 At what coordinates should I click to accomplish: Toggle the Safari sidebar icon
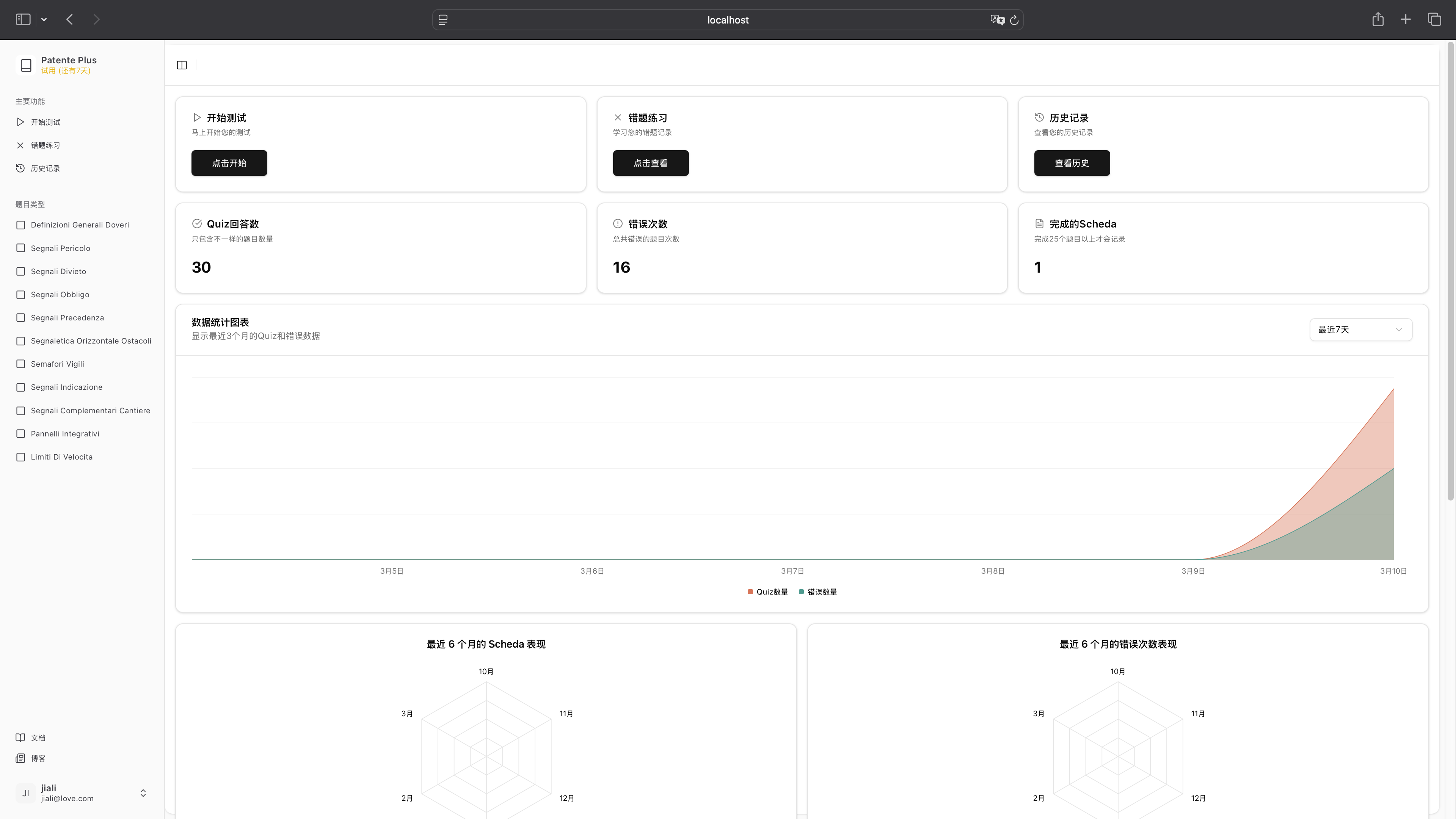[x=23, y=19]
